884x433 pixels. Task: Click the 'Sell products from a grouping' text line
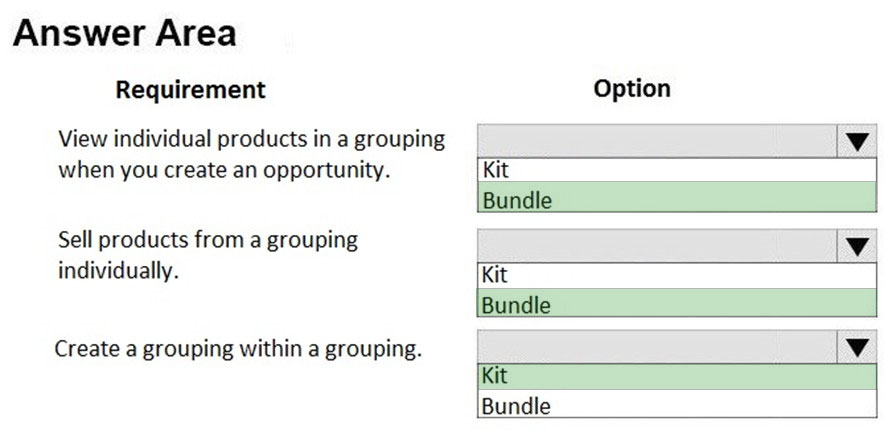[208, 240]
